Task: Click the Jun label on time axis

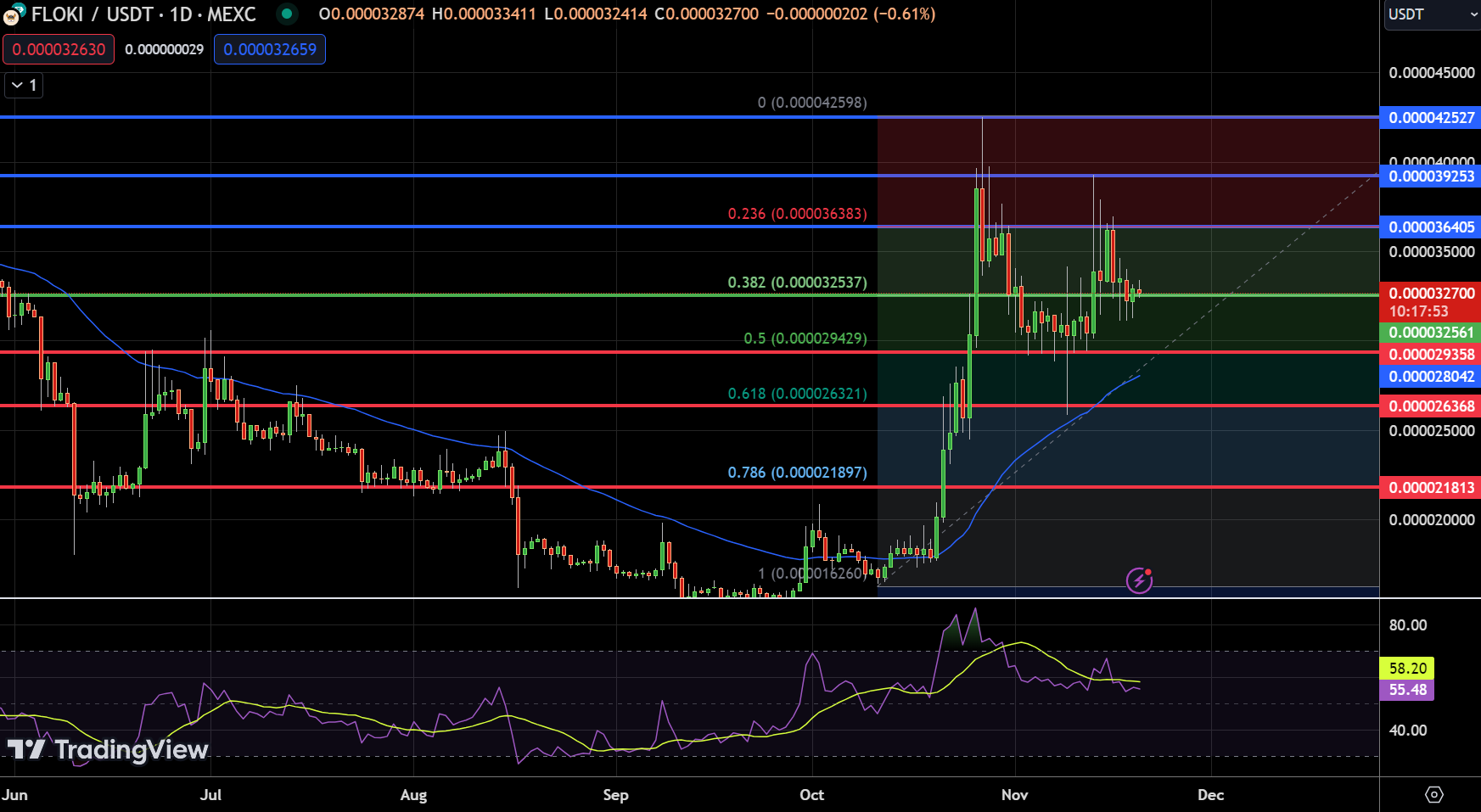Action: pyautogui.click(x=14, y=795)
